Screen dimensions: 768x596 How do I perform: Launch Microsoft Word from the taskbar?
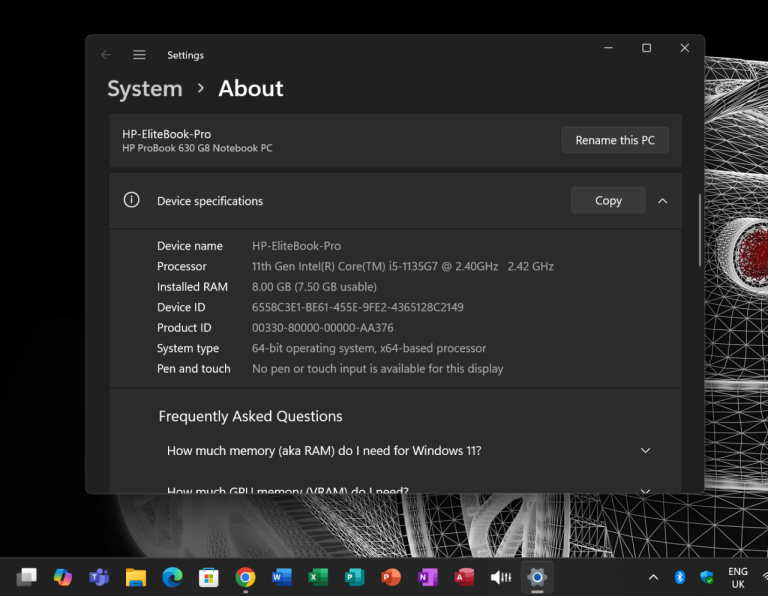pos(281,577)
